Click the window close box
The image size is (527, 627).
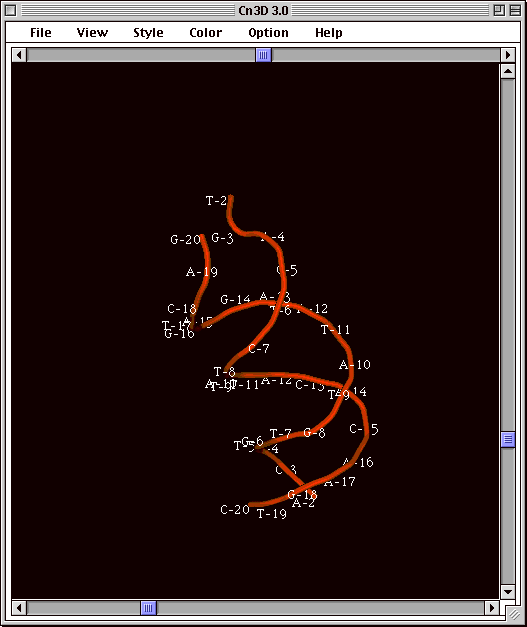[11, 10]
